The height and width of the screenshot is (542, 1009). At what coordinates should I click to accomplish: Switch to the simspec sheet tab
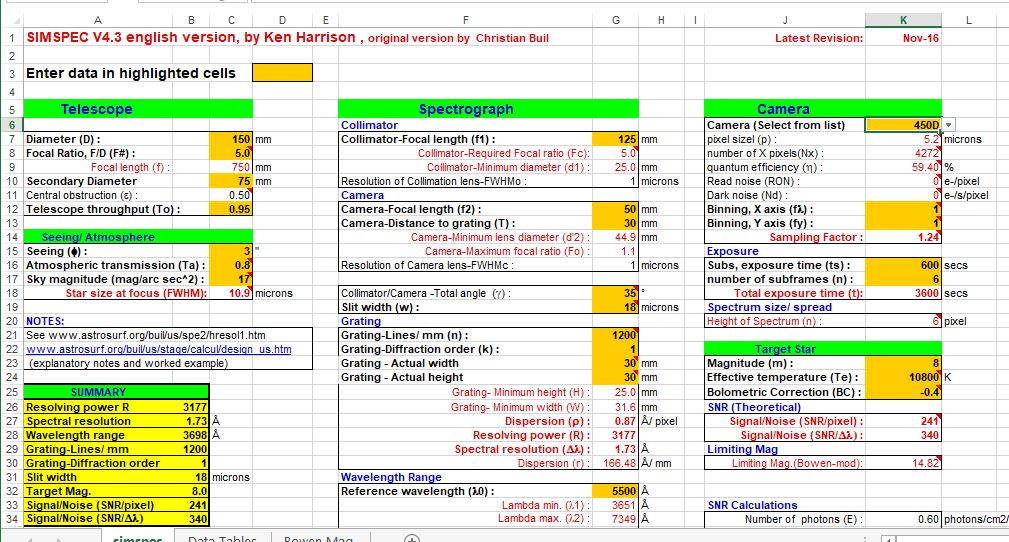tap(137, 537)
